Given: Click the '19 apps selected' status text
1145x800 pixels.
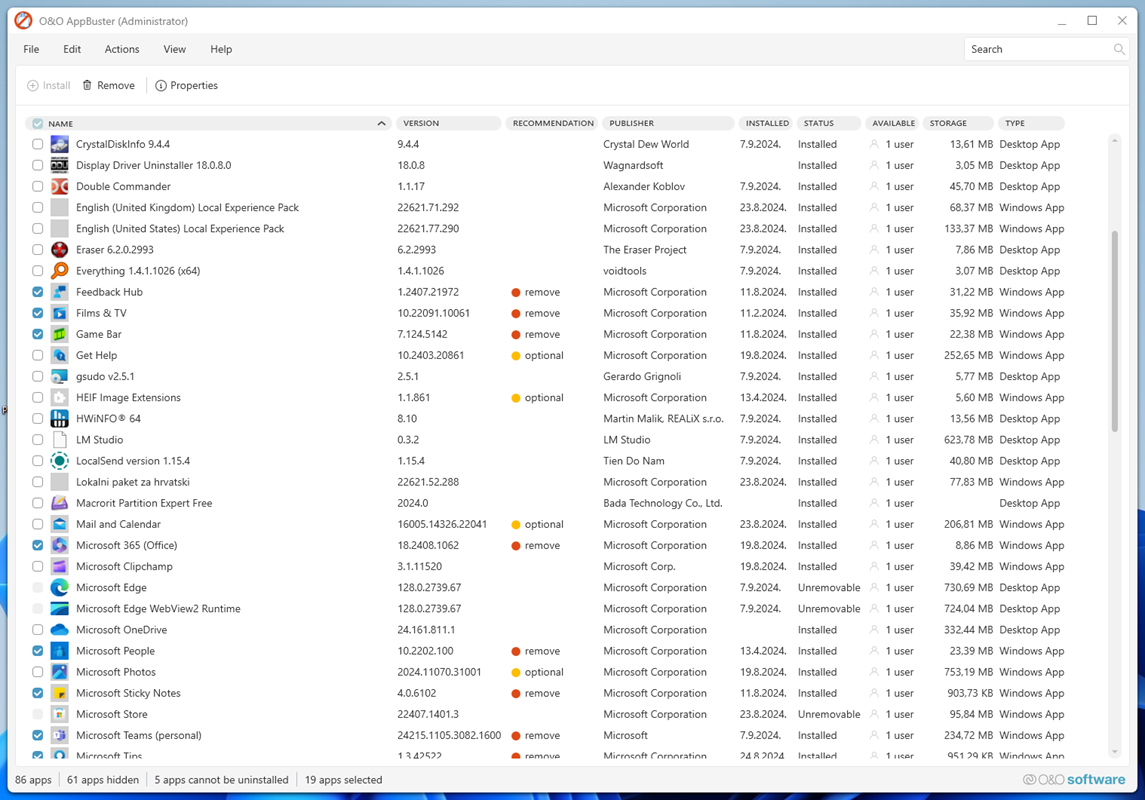Looking at the screenshot, I should point(343,780).
